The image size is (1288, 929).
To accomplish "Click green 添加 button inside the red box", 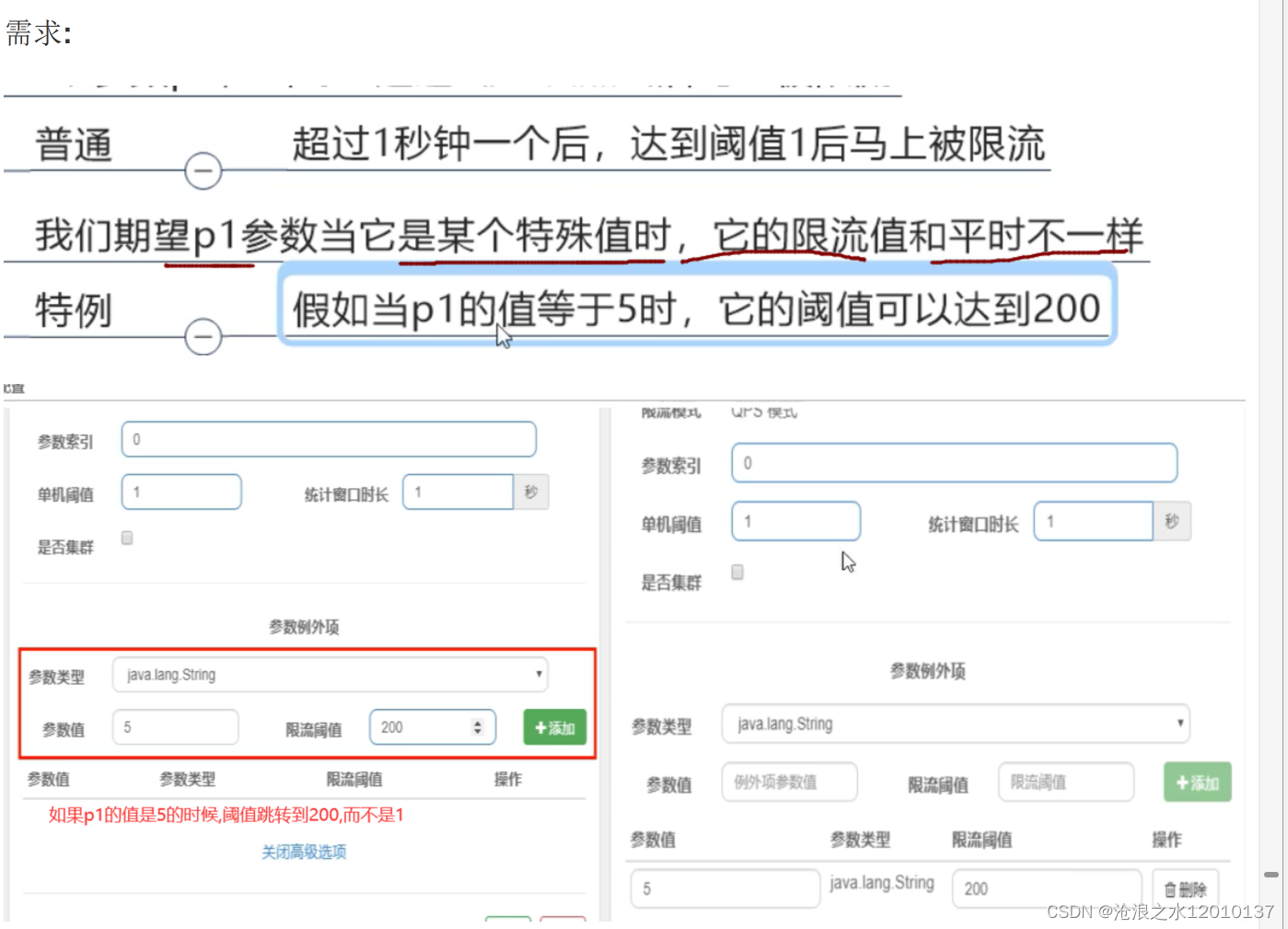I will 555,727.
